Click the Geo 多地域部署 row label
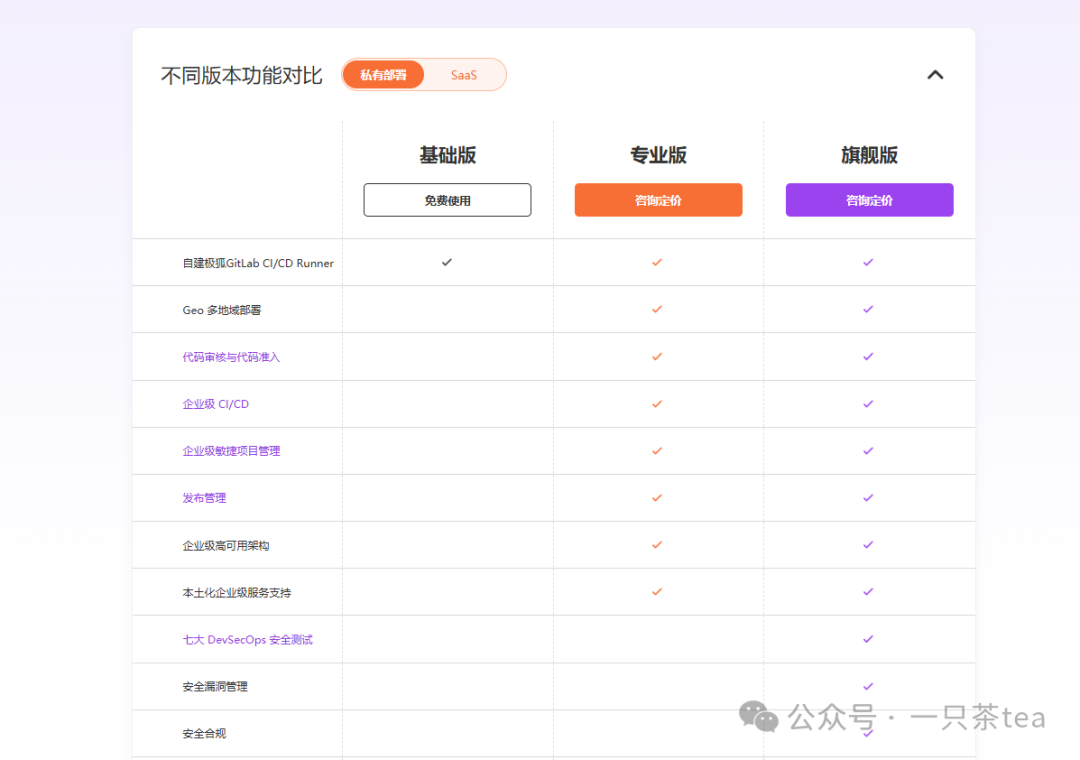This screenshot has width=1080, height=760. 222,310
